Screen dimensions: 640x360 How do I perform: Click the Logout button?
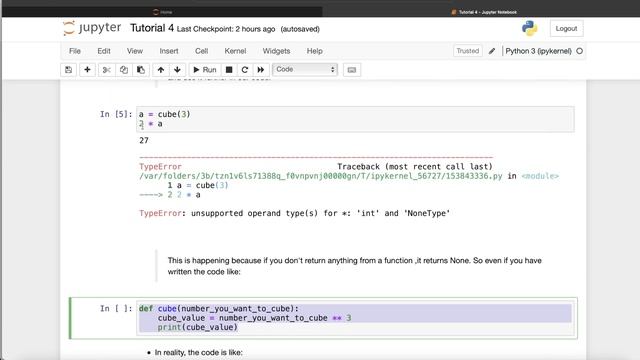pos(566,29)
